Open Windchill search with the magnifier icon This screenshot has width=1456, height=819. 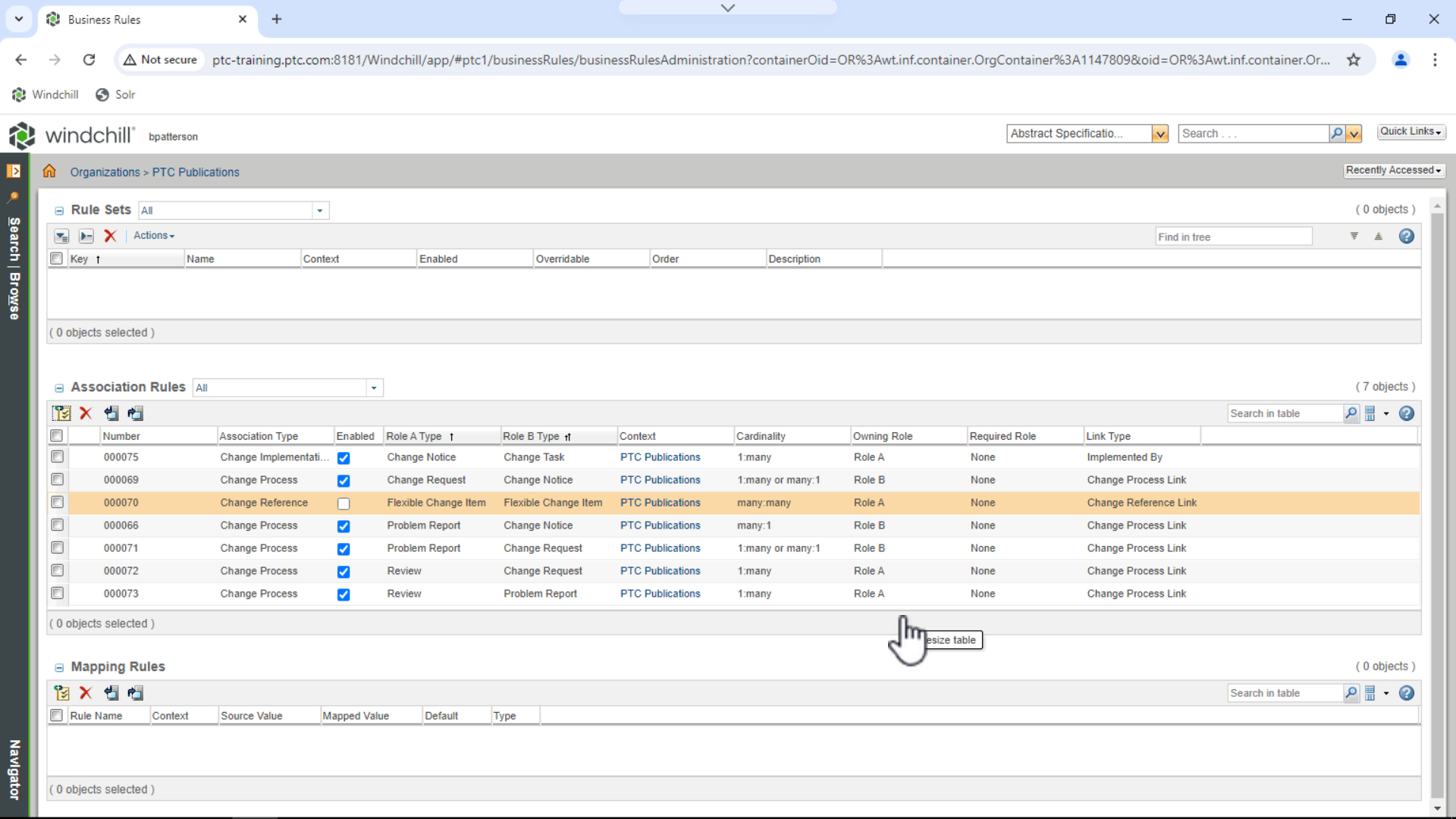pyautogui.click(x=1336, y=133)
